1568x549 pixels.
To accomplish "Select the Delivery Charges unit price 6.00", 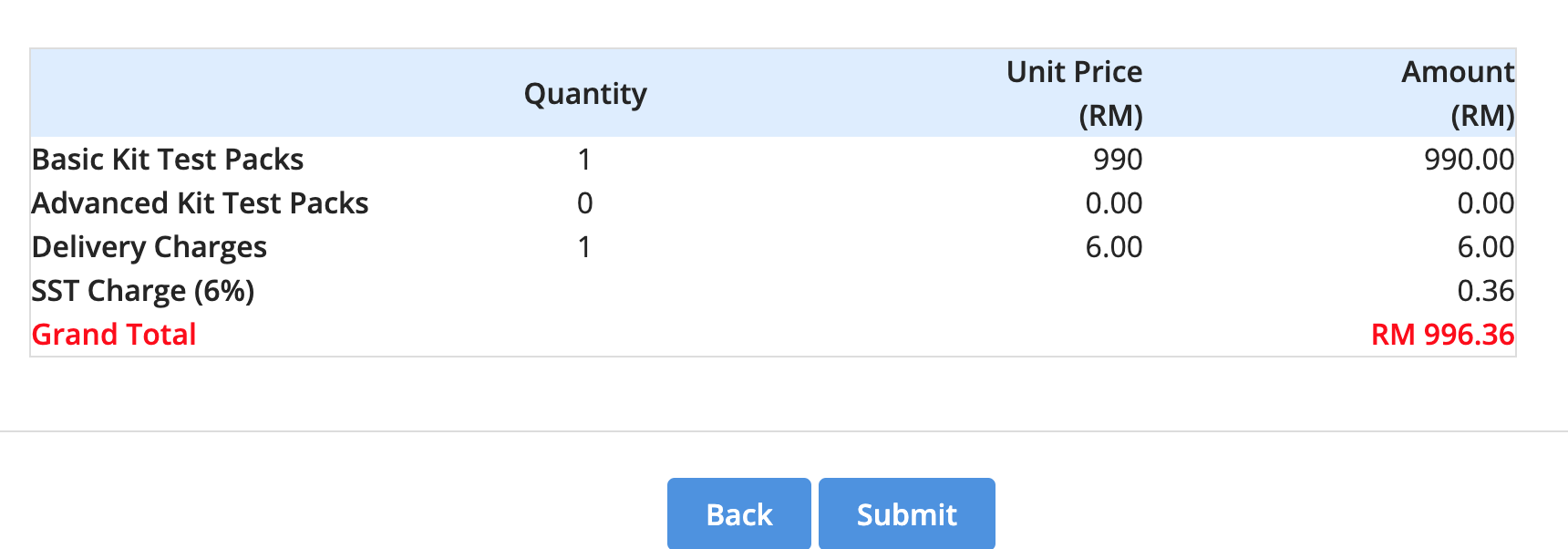I will [1113, 247].
